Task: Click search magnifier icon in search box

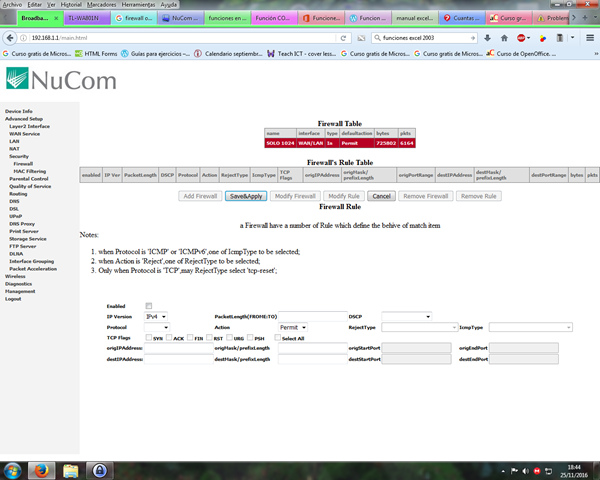Action: pos(377,38)
